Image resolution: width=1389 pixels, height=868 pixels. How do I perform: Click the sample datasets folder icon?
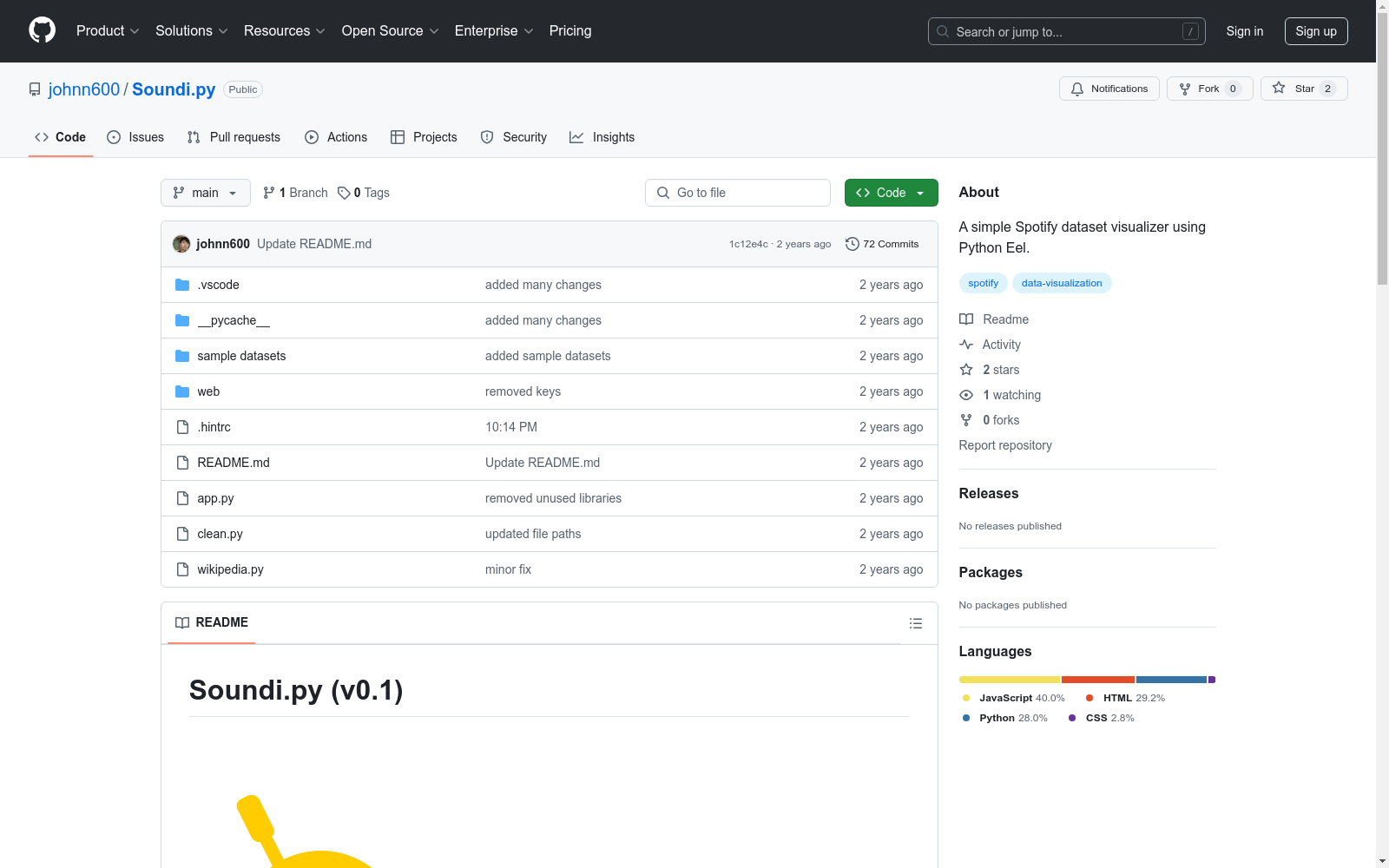tap(182, 356)
